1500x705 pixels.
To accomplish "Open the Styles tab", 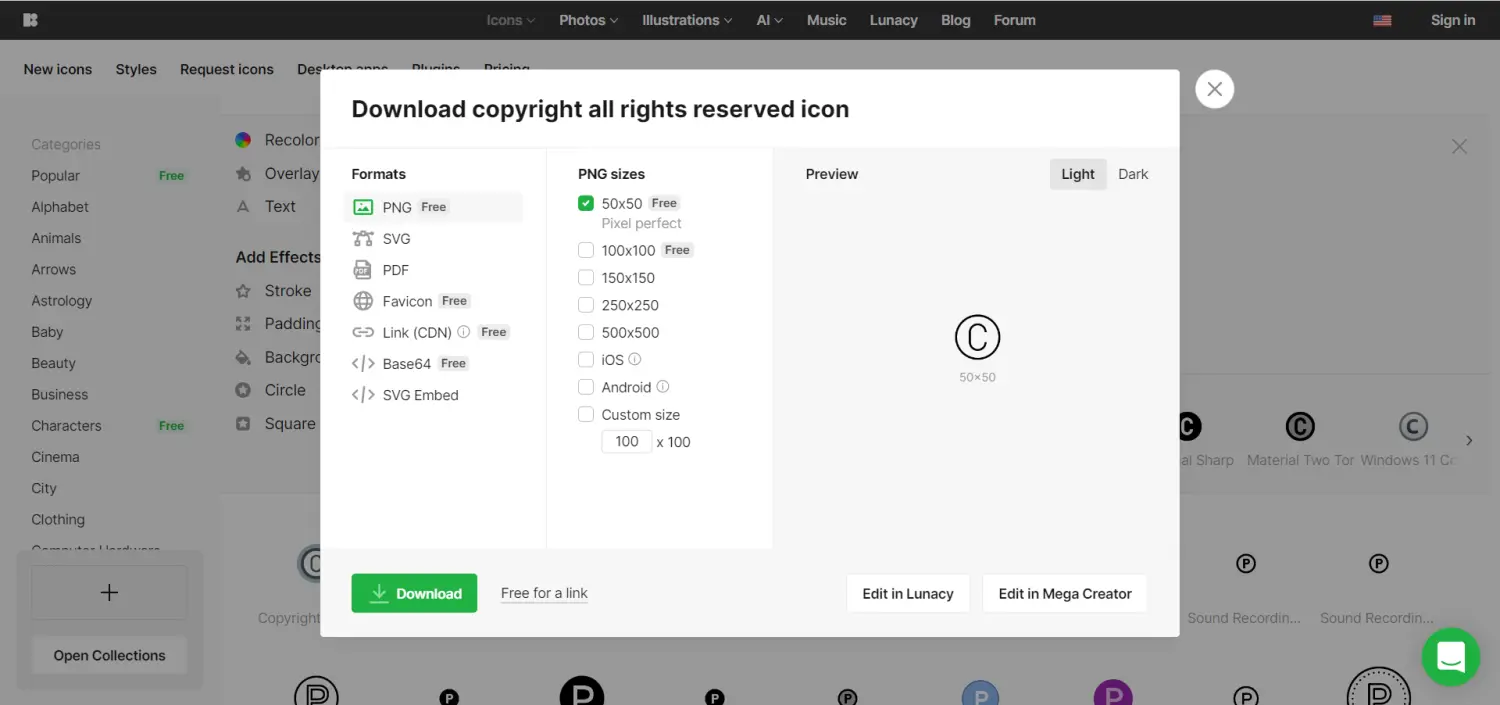I will 136,69.
